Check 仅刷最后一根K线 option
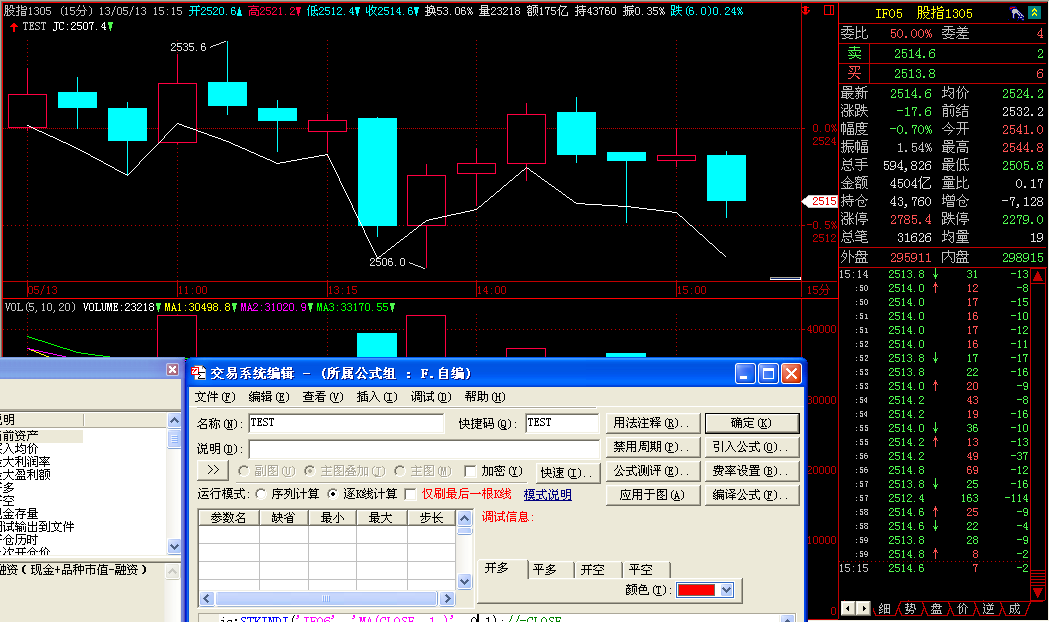Viewport: 1050px width, 622px height. coord(410,494)
